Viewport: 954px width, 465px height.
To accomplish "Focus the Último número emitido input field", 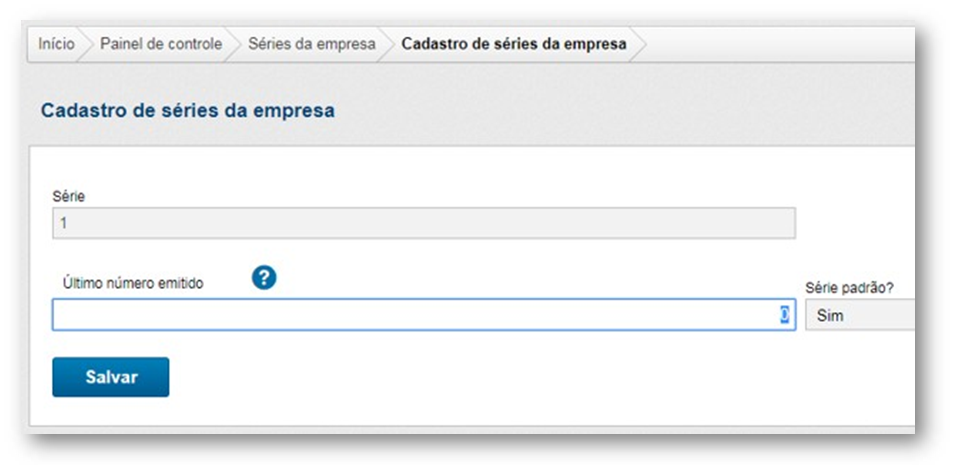I will click(x=410, y=316).
